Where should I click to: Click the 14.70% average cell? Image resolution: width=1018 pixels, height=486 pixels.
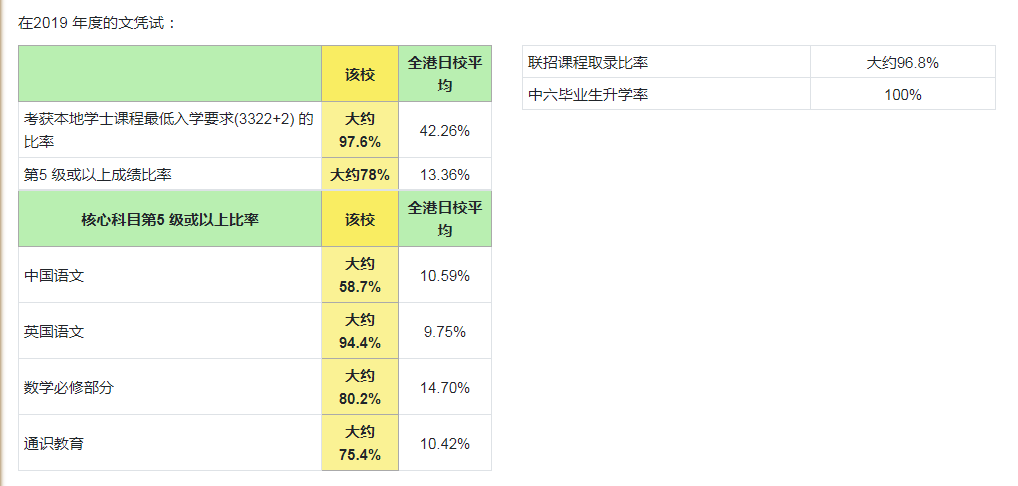(x=445, y=387)
